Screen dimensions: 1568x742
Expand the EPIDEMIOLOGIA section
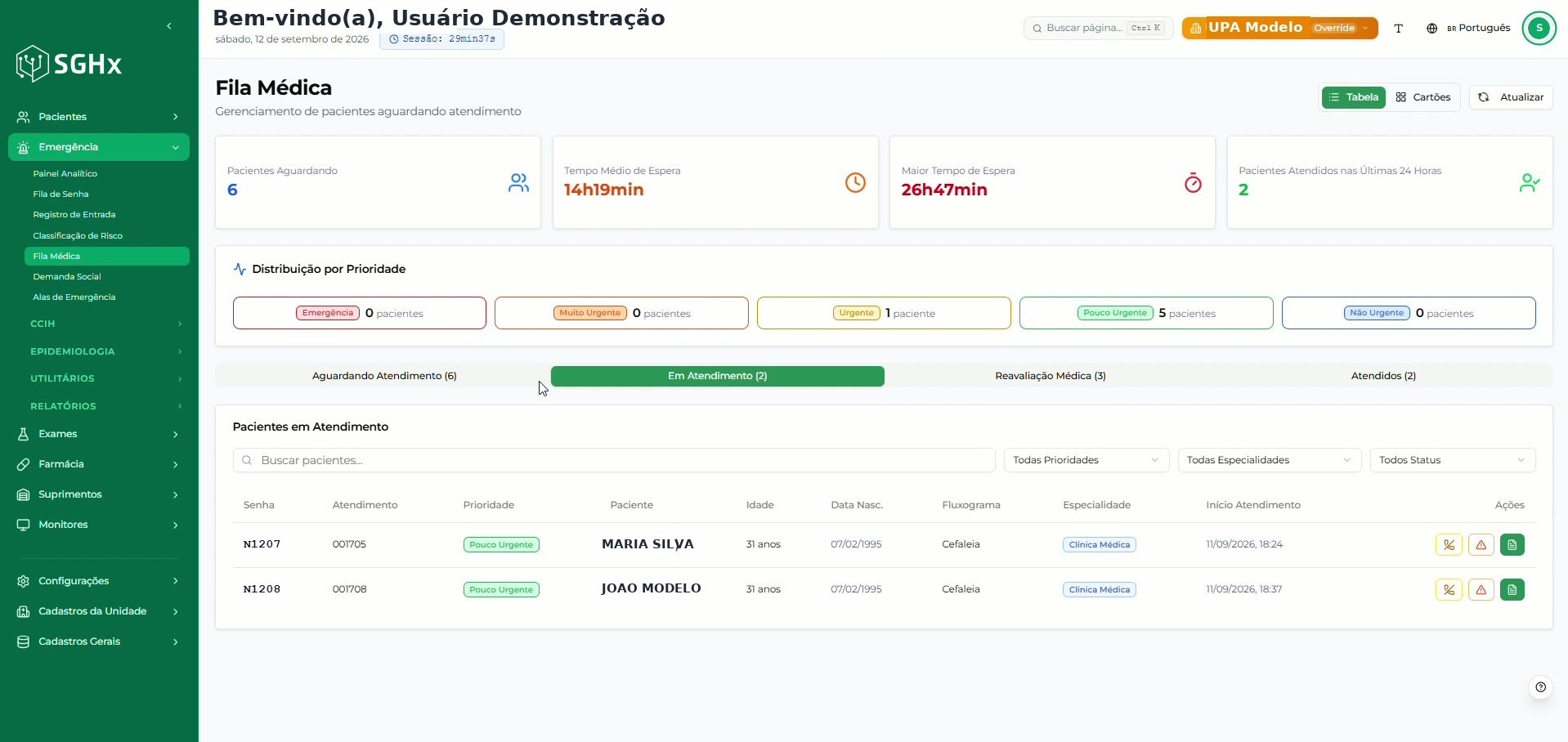coord(105,351)
